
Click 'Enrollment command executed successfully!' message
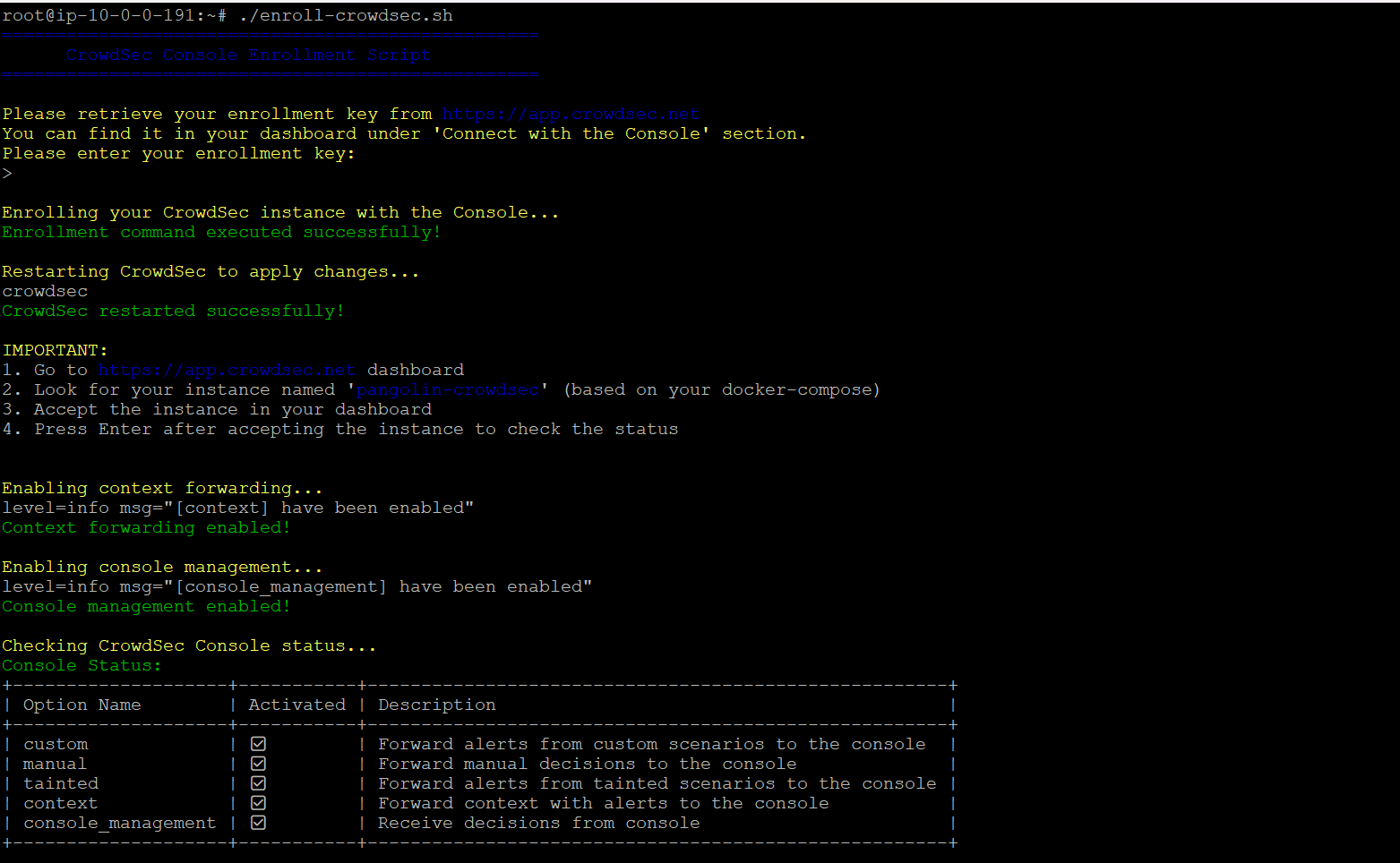(x=221, y=232)
